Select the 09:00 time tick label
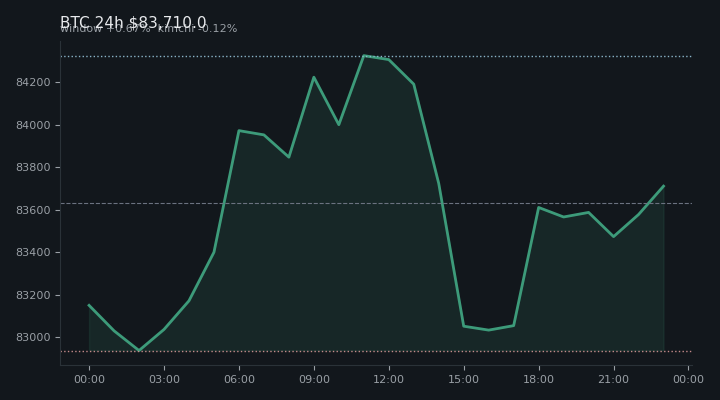Screen dimensions: 720x400 (314, 379)
